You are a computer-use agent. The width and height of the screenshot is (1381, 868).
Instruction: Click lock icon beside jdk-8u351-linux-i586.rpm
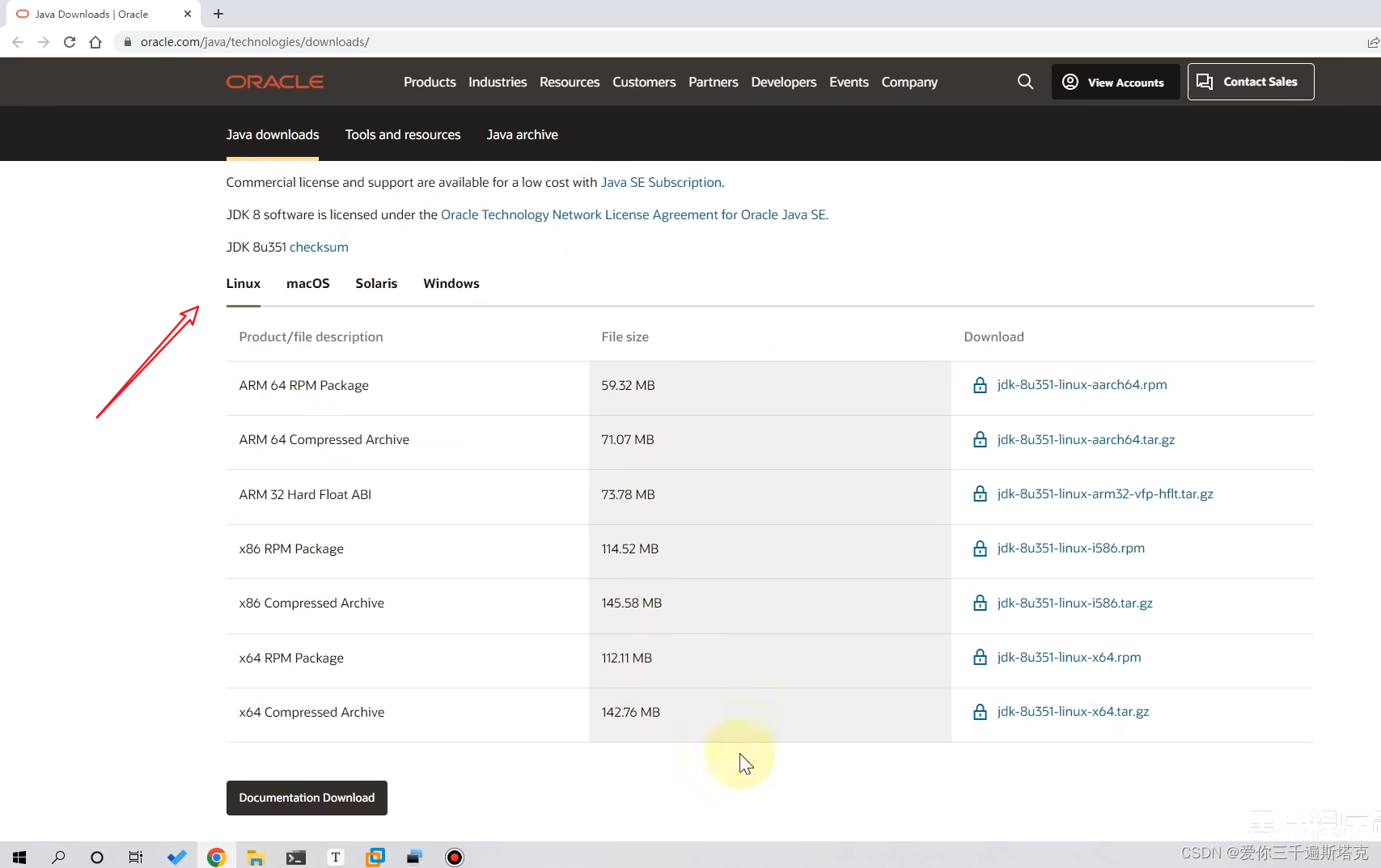980,548
